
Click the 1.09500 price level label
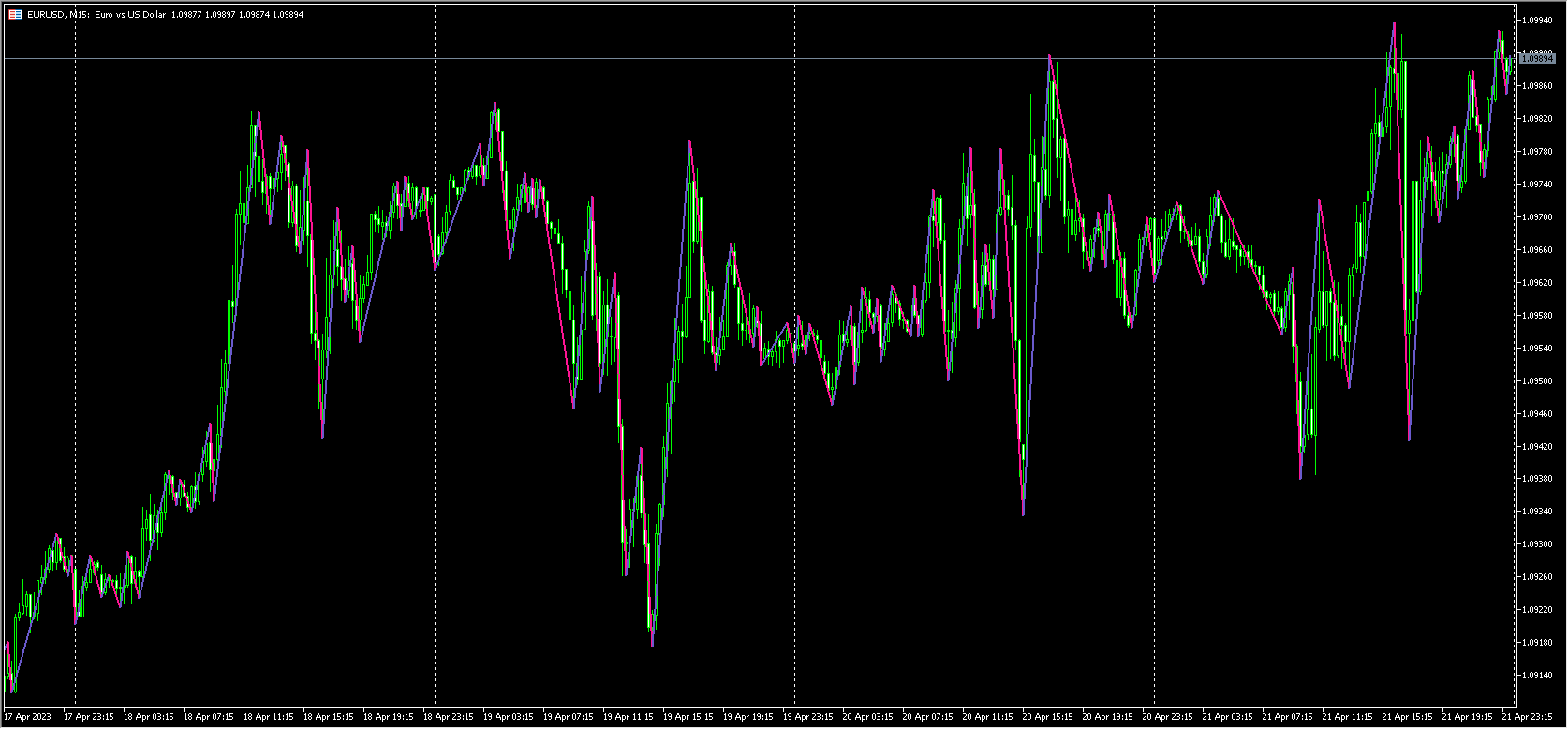coord(1537,381)
